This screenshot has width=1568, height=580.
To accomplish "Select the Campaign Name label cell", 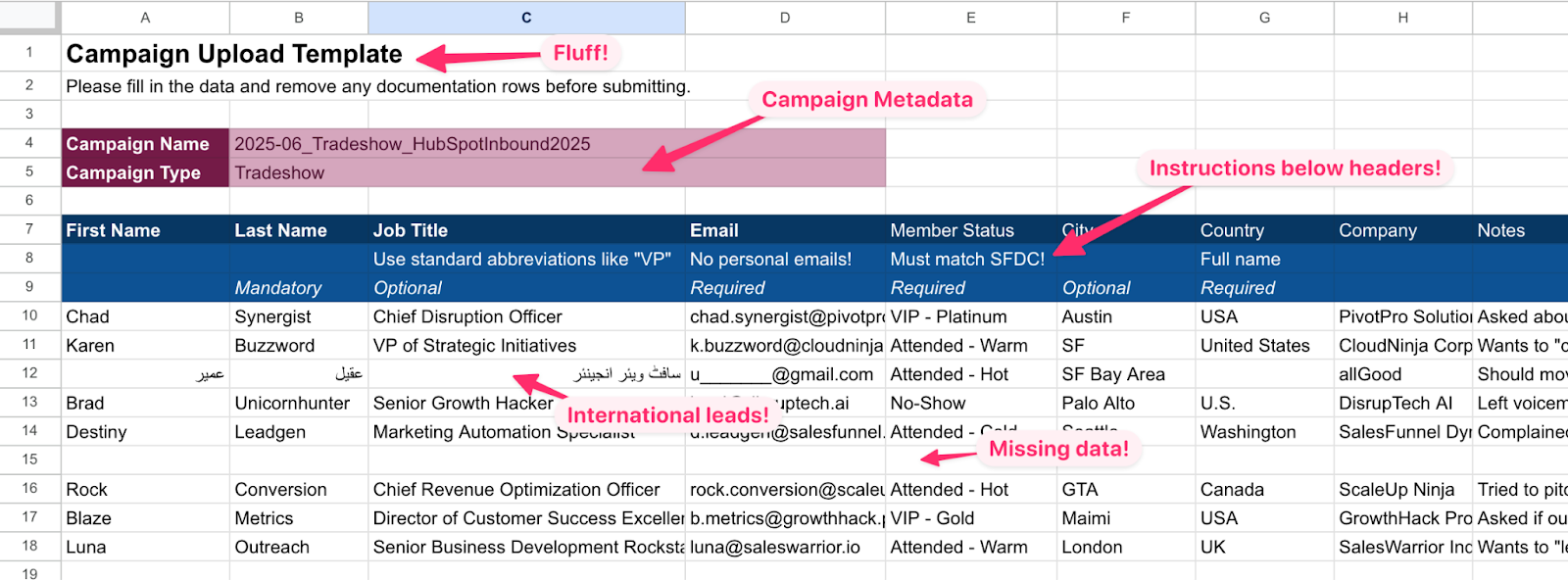I will click(138, 144).
